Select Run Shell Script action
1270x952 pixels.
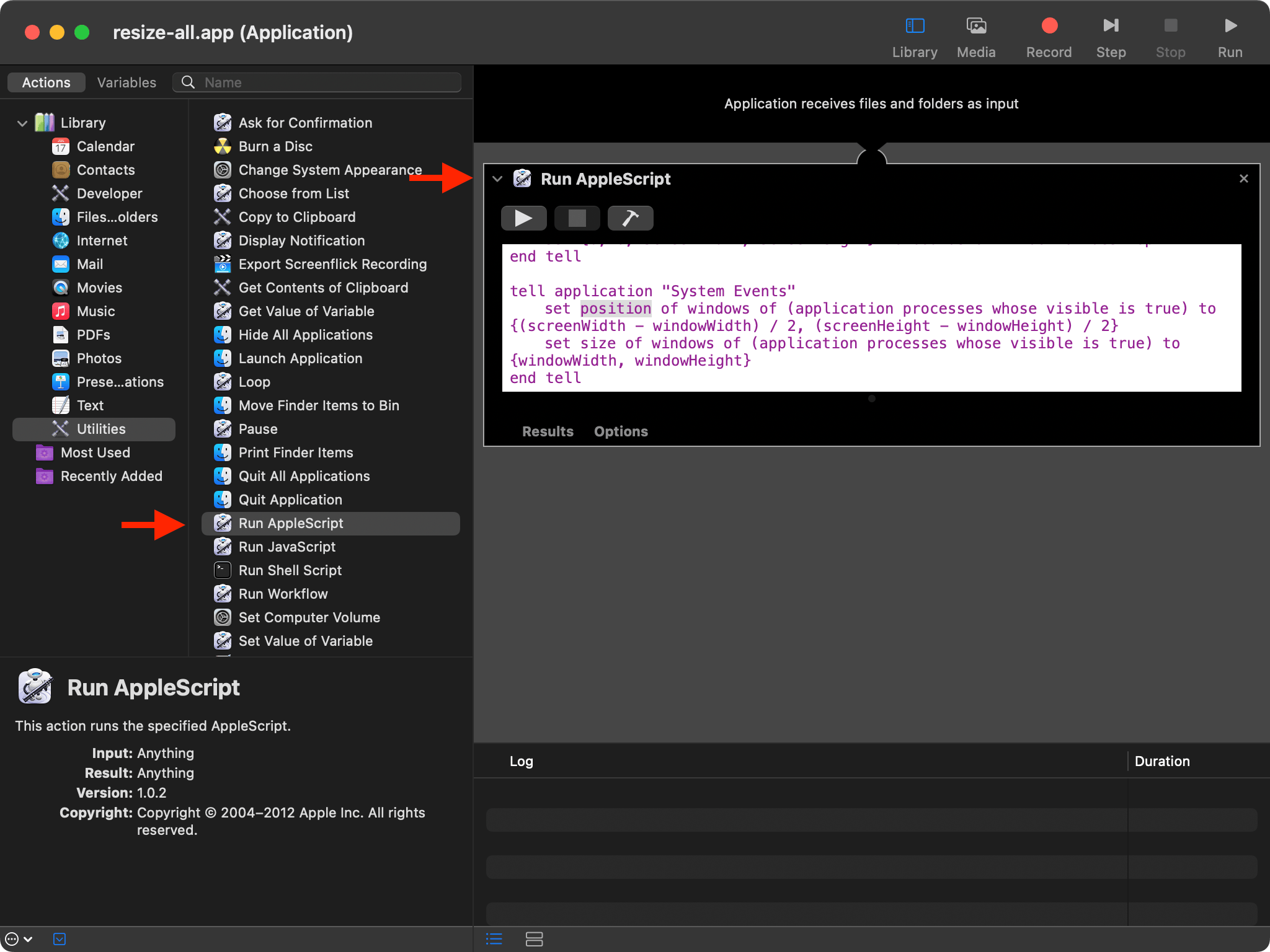[278, 570]
